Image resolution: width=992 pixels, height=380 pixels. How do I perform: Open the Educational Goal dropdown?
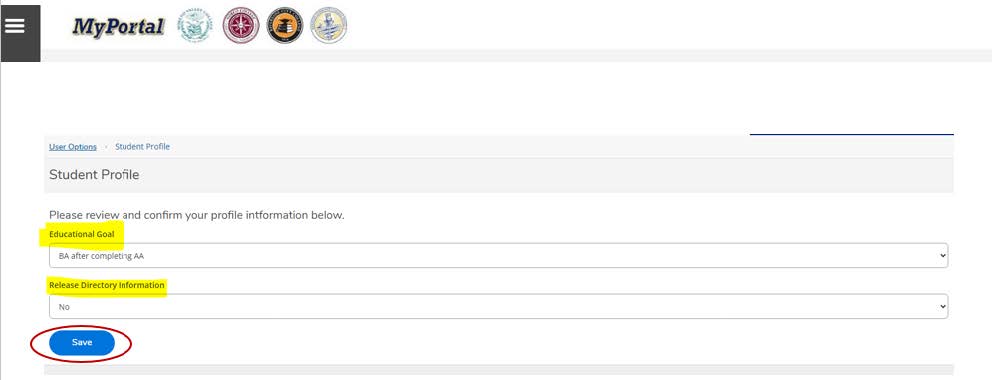(499, 255)
